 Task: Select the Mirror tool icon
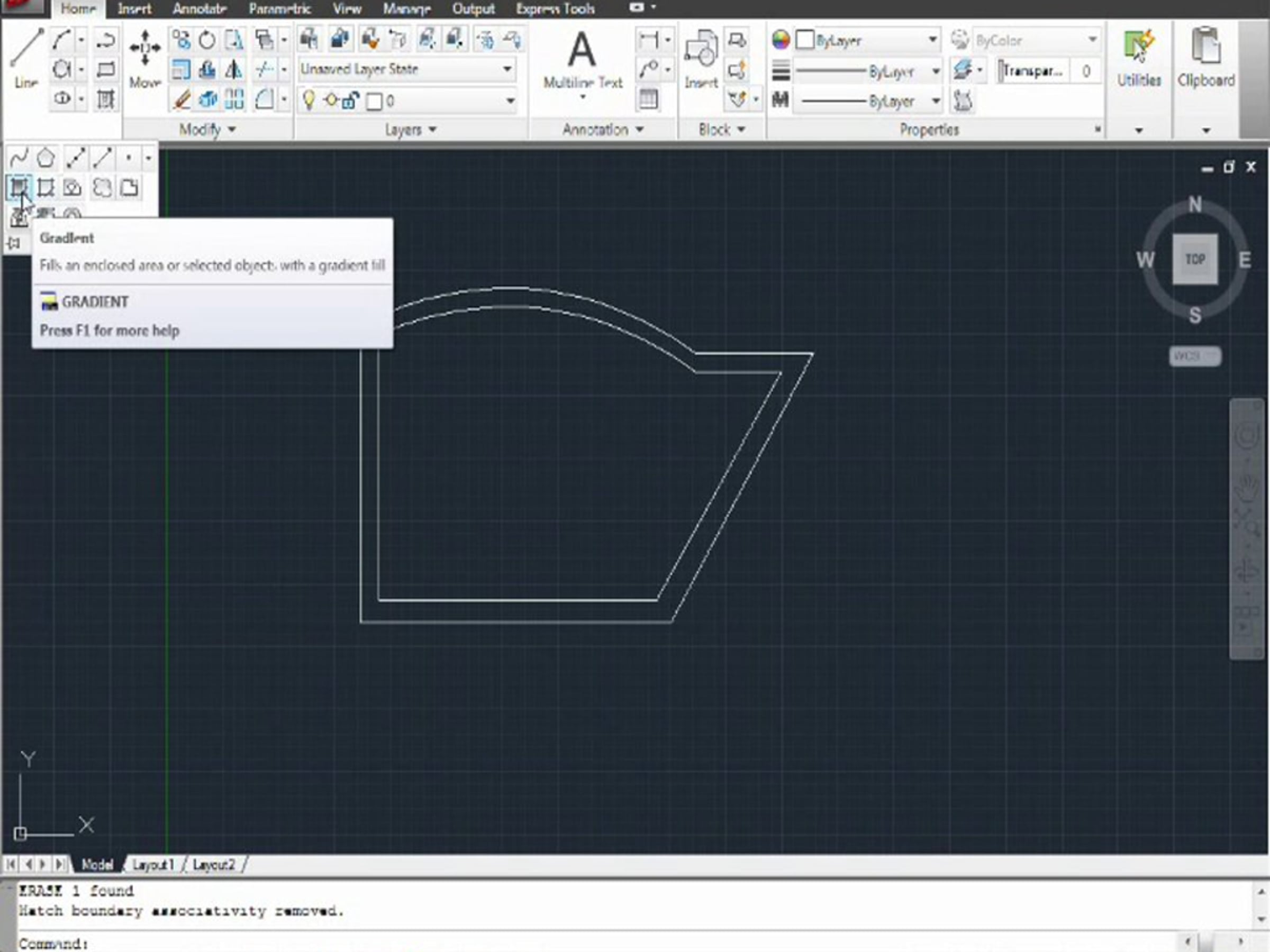tap(233, 70)
